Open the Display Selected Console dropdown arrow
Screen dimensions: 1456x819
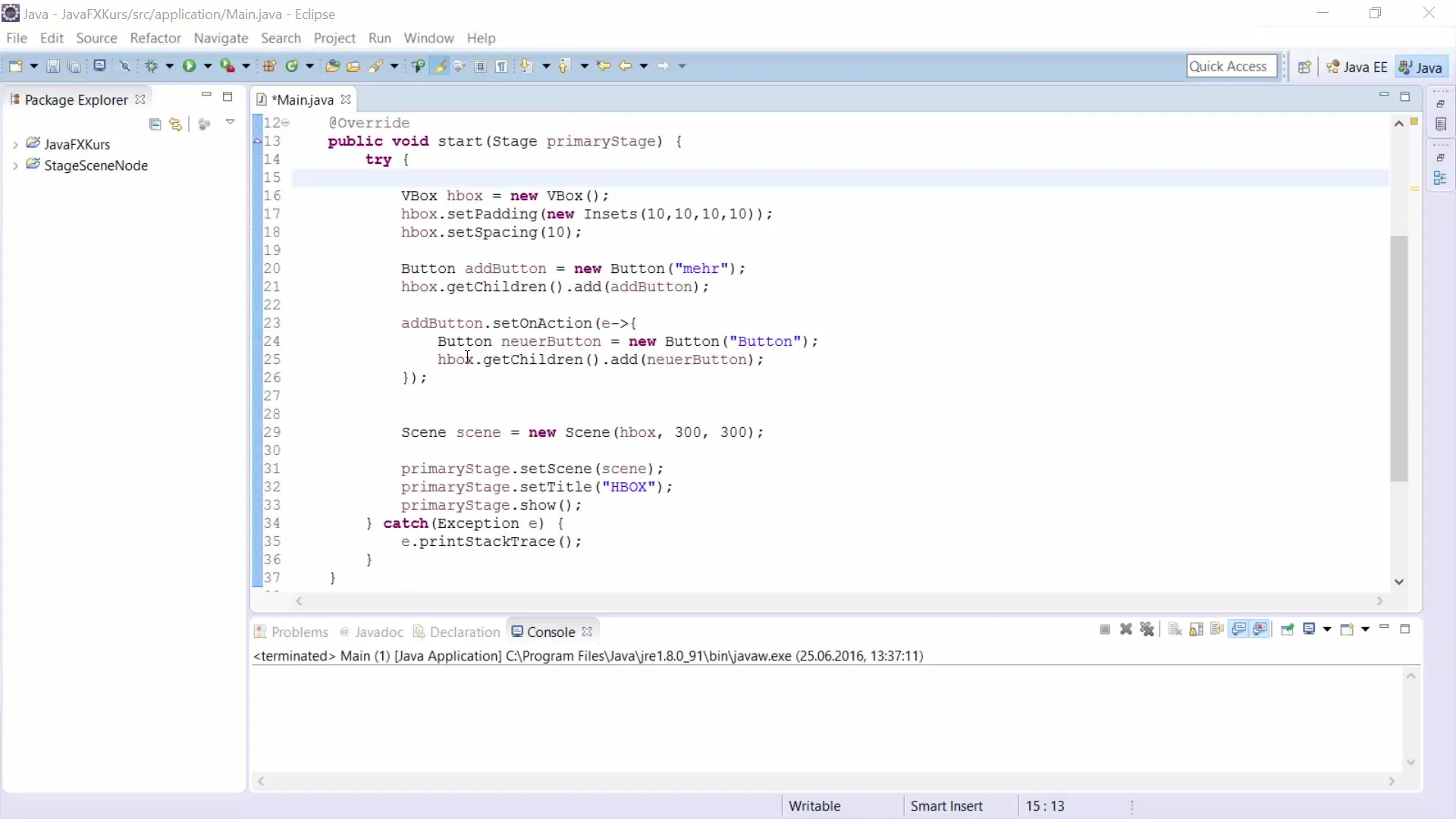[1327, 629]
